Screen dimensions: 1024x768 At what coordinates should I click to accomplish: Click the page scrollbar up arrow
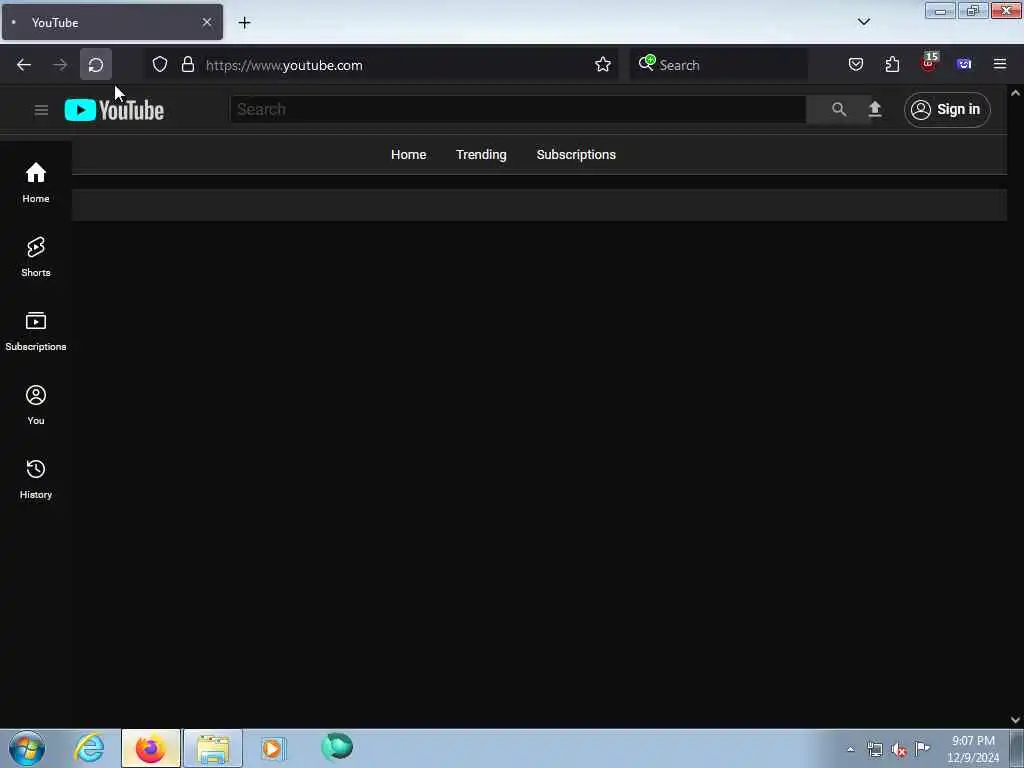pos(1015,93)
